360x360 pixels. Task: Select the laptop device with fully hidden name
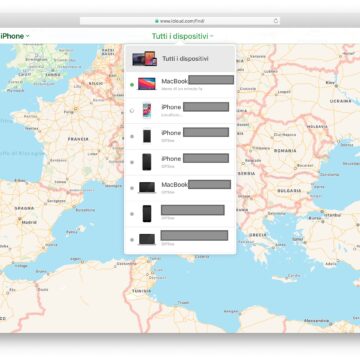(x=180, y=239)
